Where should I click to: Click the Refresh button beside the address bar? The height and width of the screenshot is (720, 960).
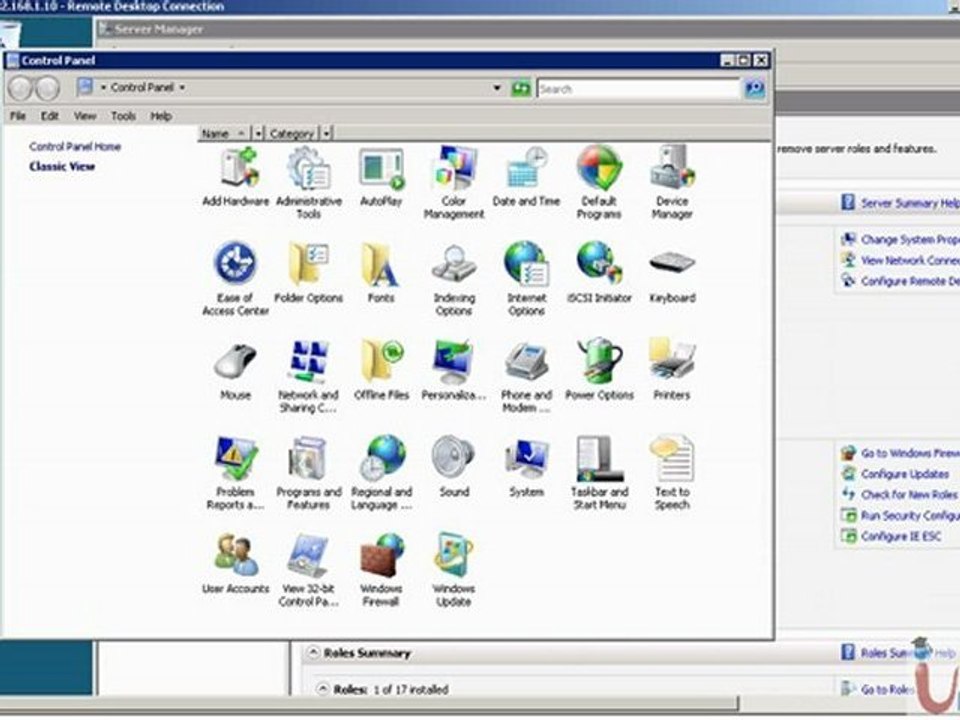[521, 88]
